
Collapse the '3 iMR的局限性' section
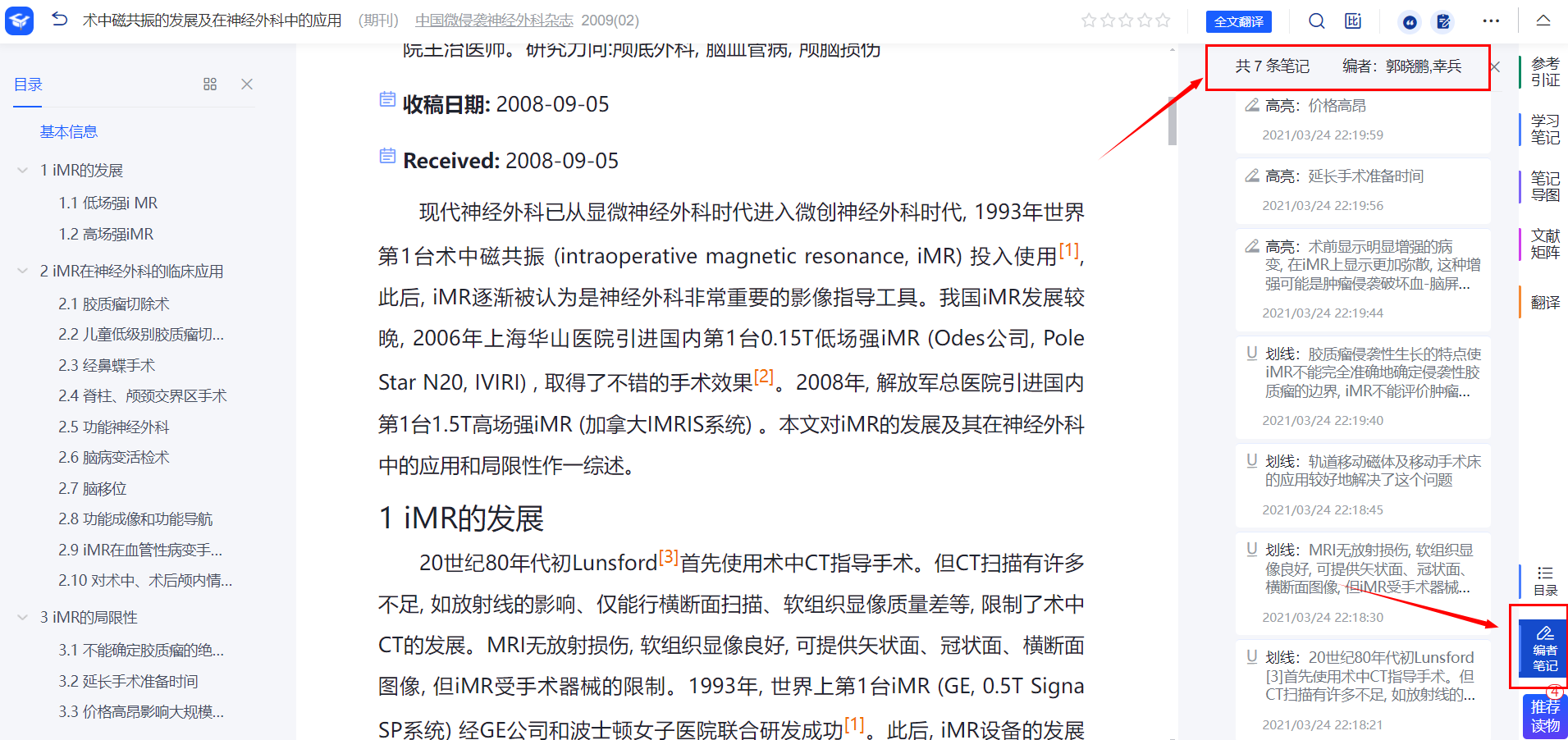point(23,618)
